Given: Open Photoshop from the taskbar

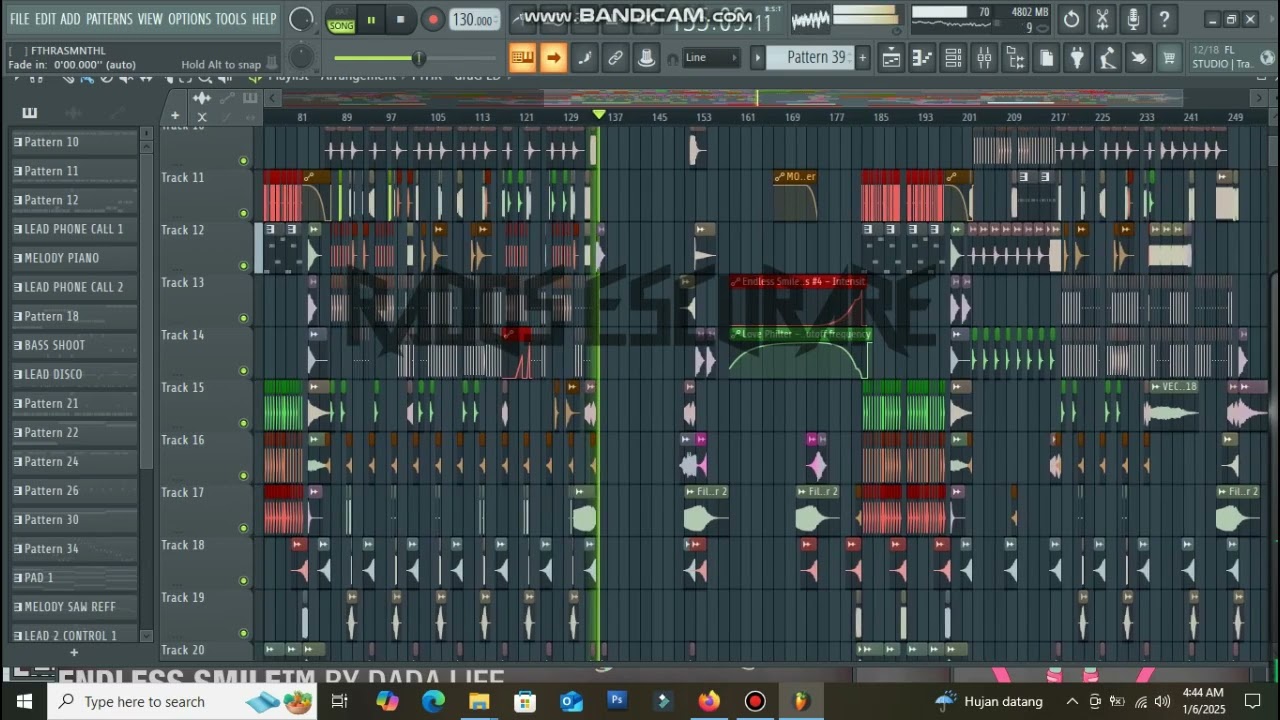Looking at the screenshot, I should pos(617,701).
